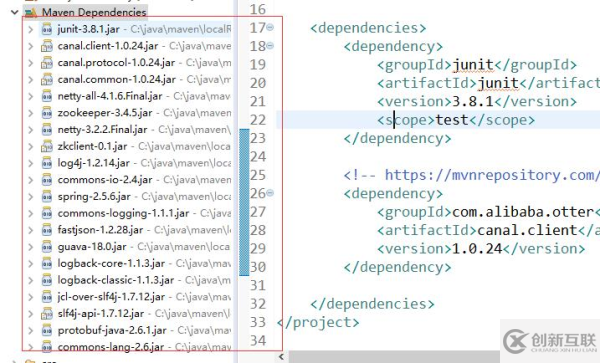Expand canal.protocol-1.0.24.jar node
This screenshot has width=600, height=363.
point(31,63)
